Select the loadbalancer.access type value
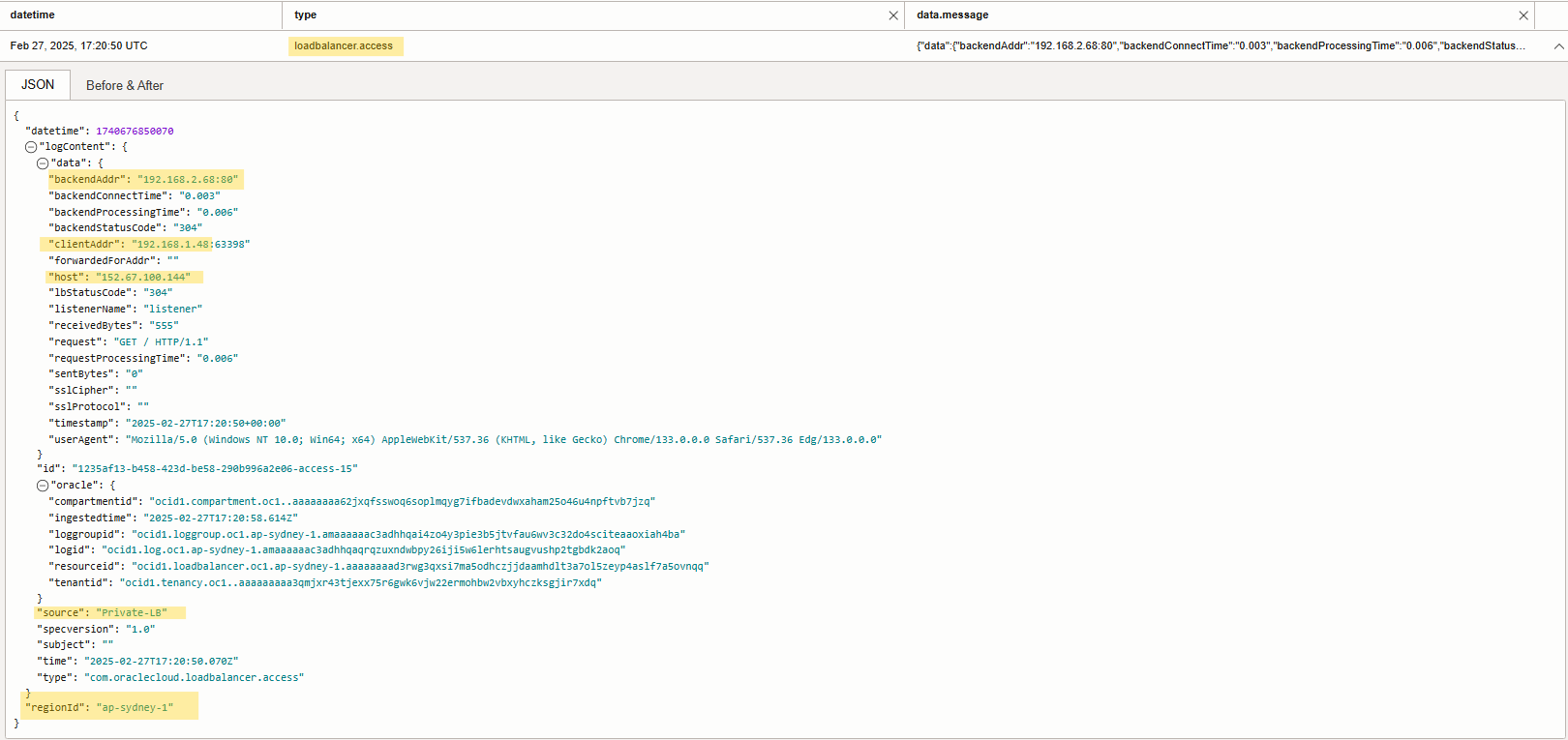This screenshot has width=1568, height=740. point(344,46)
